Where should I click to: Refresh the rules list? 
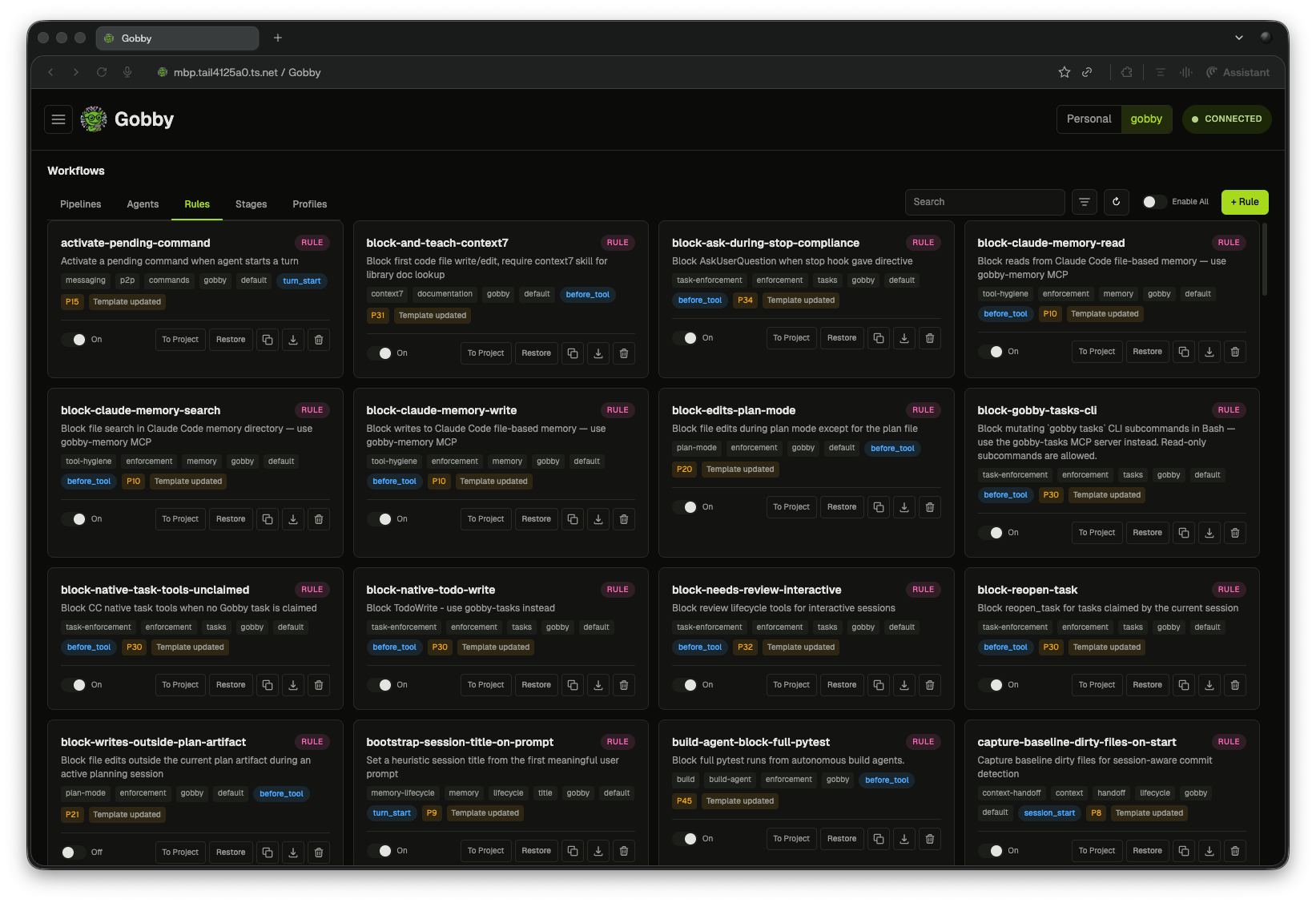1117,202
